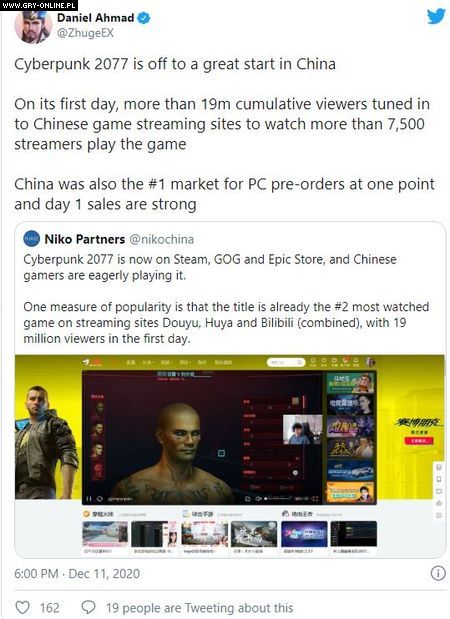
Task: Click the Twitter bird logo
Action: [435, 16]
